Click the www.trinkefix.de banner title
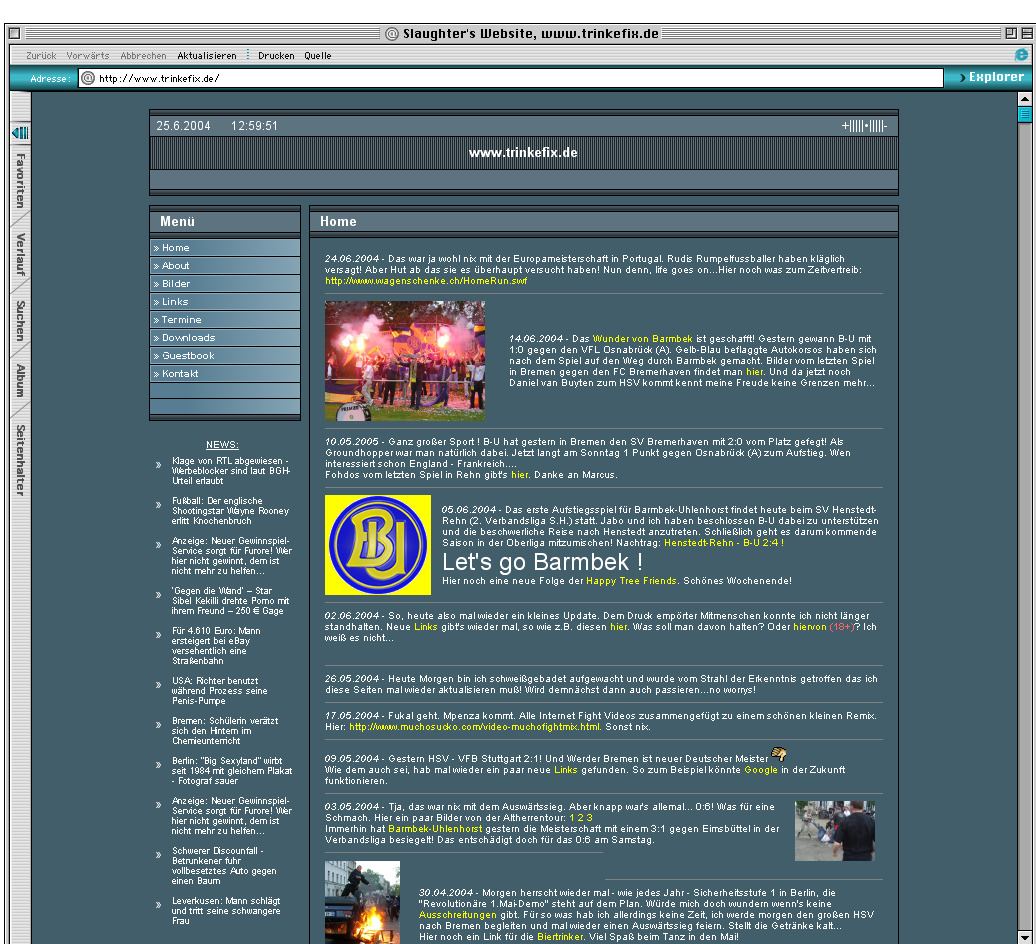This screenshot has width=1036, height=944. point(523,153)
